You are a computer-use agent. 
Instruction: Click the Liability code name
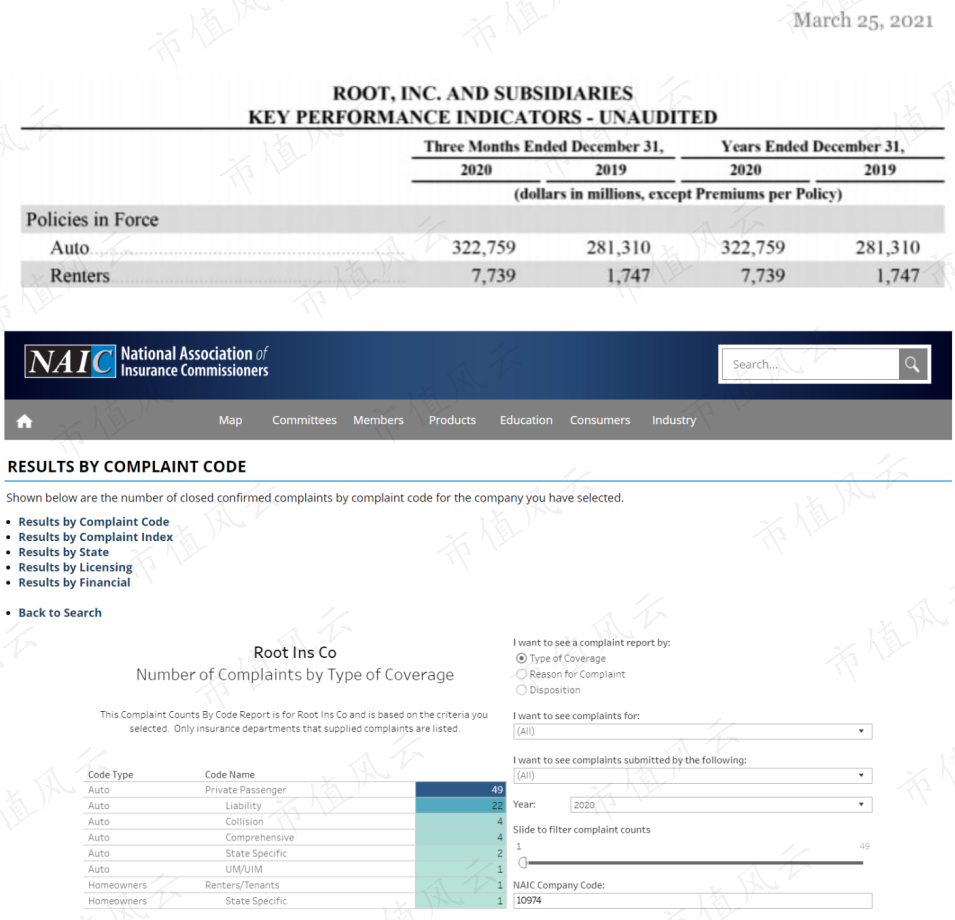(x=244, y=806)
